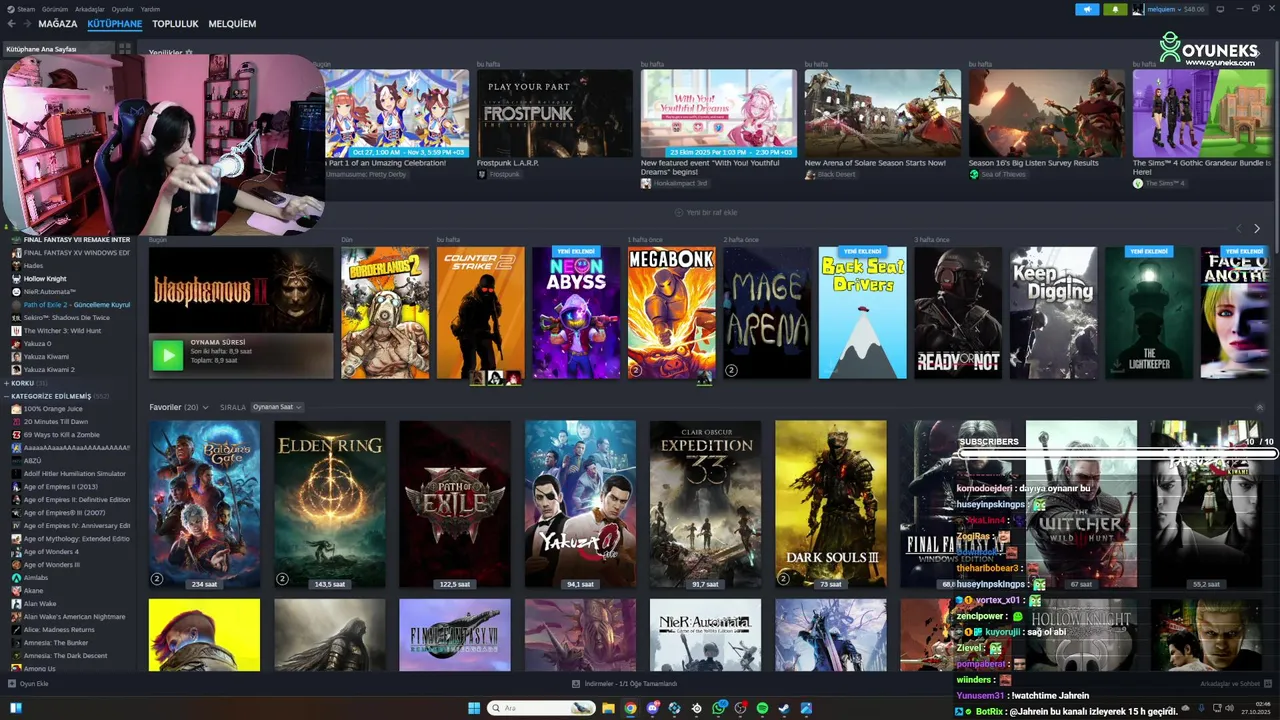Go back with the left navigation arrow
The image size is (1280, 720).
tap(13, 24)
